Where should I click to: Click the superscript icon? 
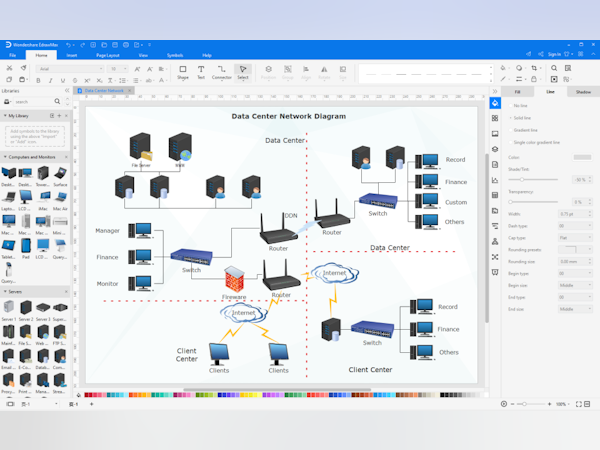pyautogui.click(x=87, y=80)
